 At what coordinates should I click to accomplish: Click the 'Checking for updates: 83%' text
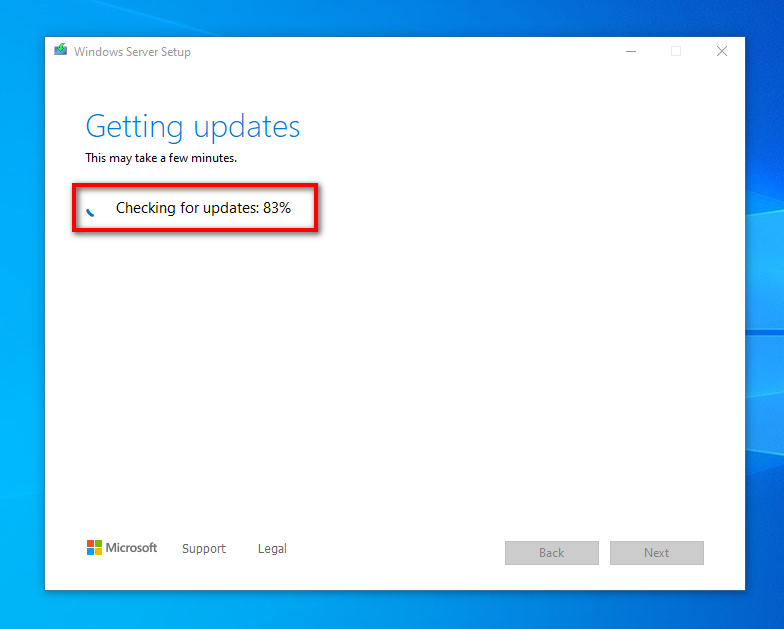click(x=203, y=208)
